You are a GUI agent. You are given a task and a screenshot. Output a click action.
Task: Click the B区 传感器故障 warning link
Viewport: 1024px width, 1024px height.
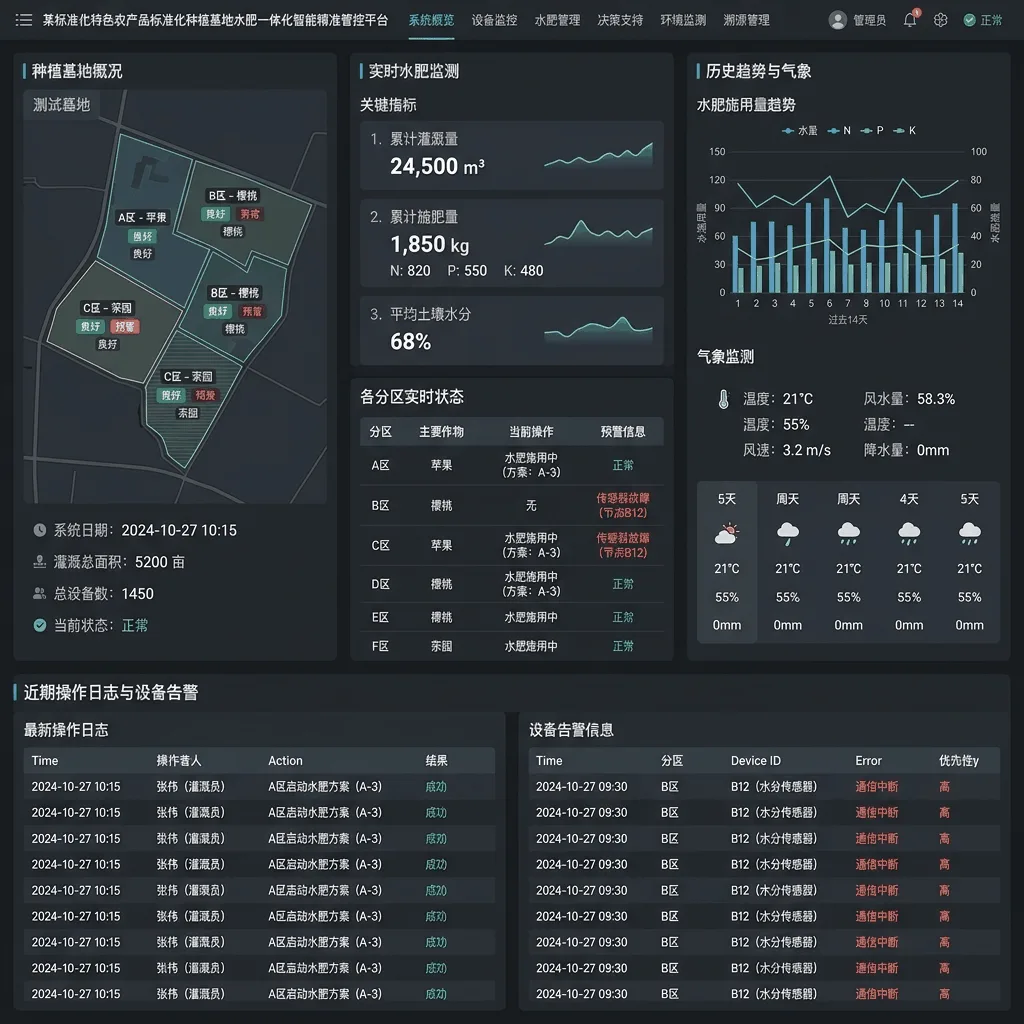point(622,505)
